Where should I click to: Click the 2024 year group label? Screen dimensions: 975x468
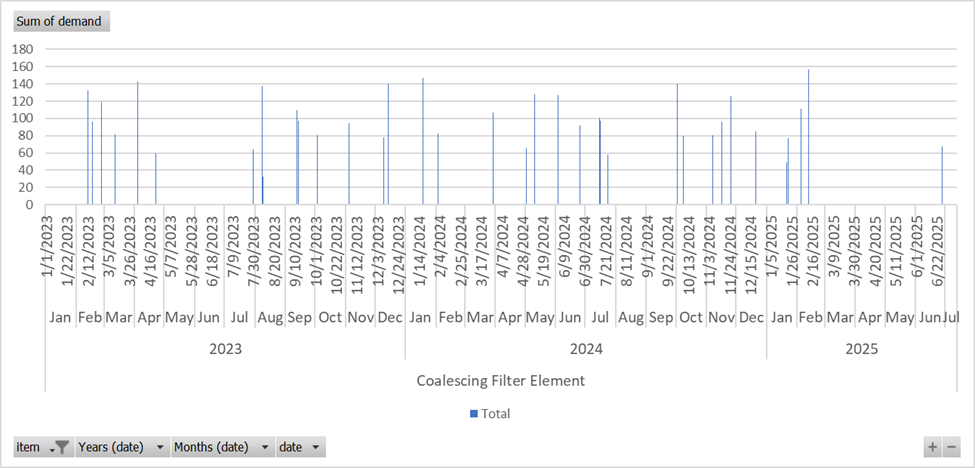point(585,349)
